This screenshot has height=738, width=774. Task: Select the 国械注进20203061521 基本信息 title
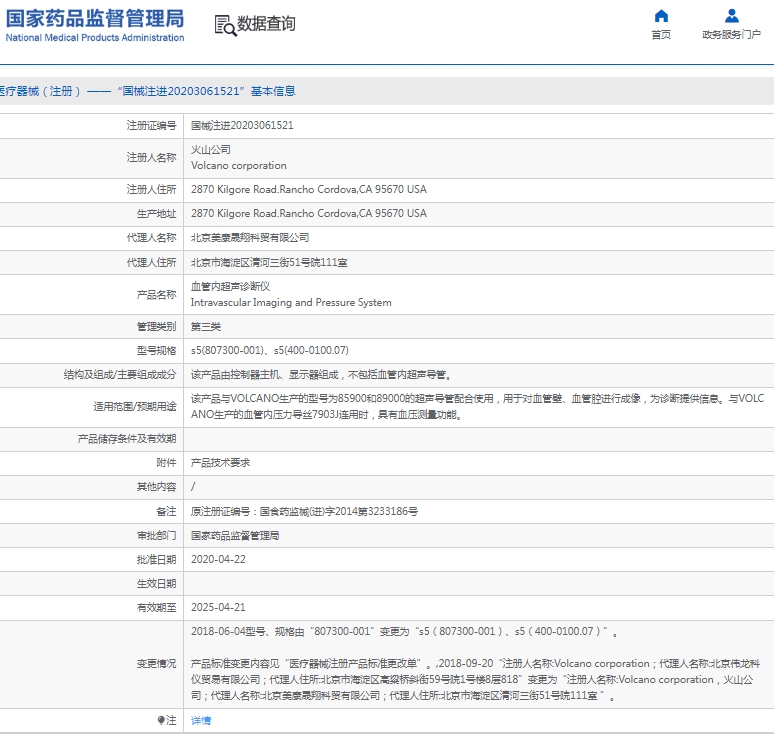[206, 91]
